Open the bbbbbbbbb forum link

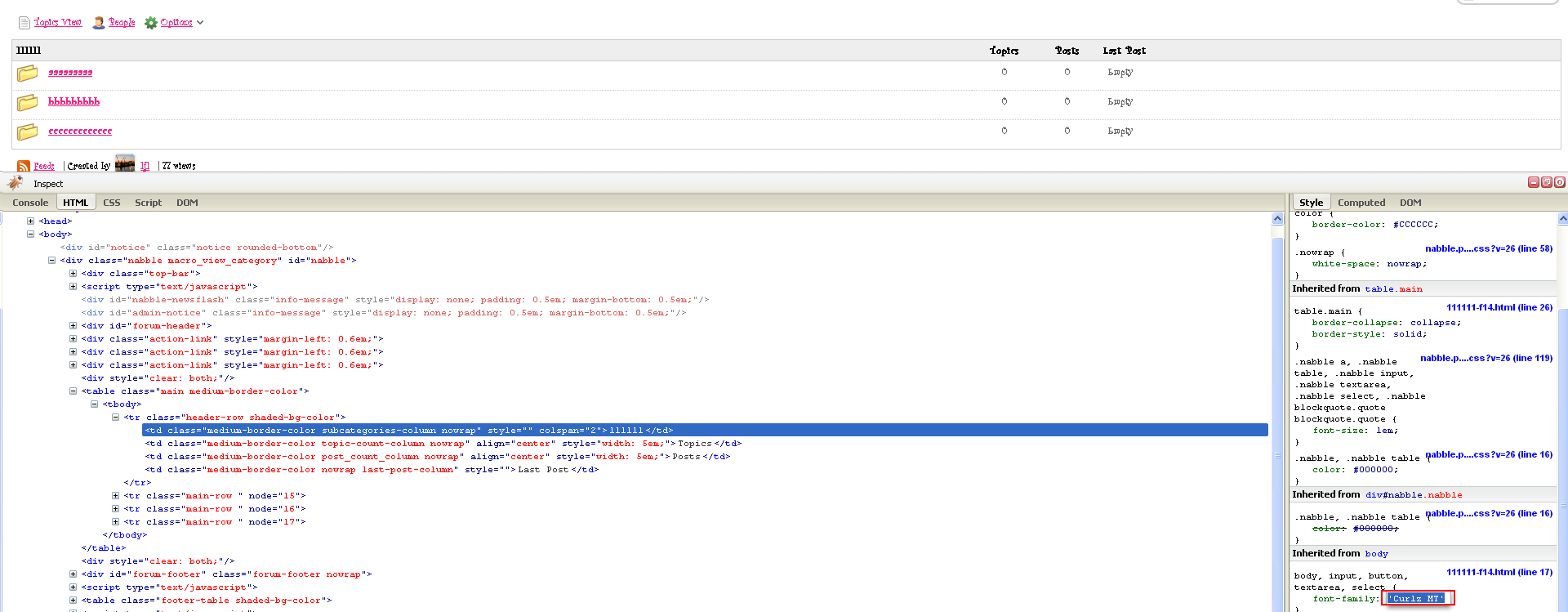click(x=73, y=101)
